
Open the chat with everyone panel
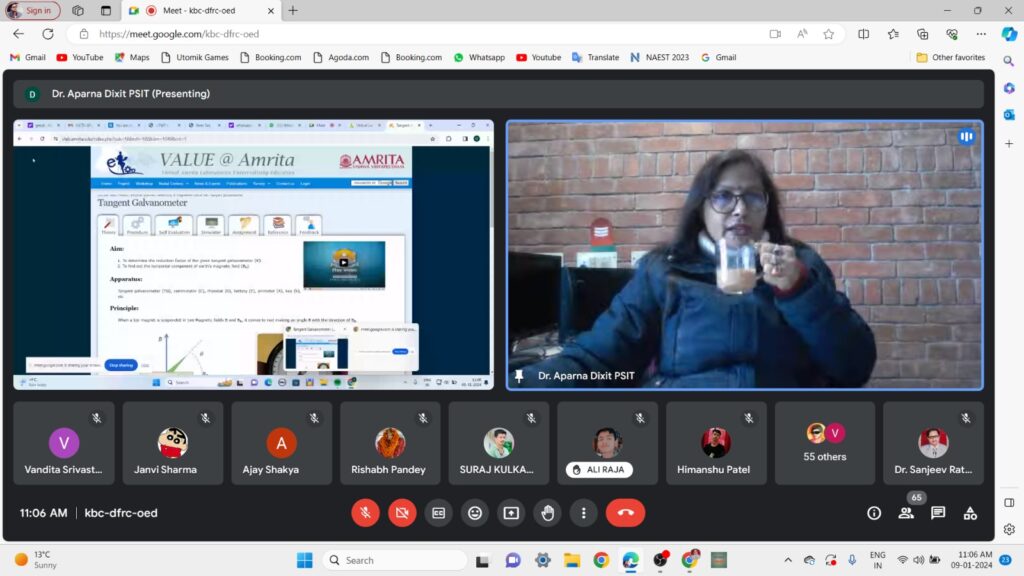point(938,513)
